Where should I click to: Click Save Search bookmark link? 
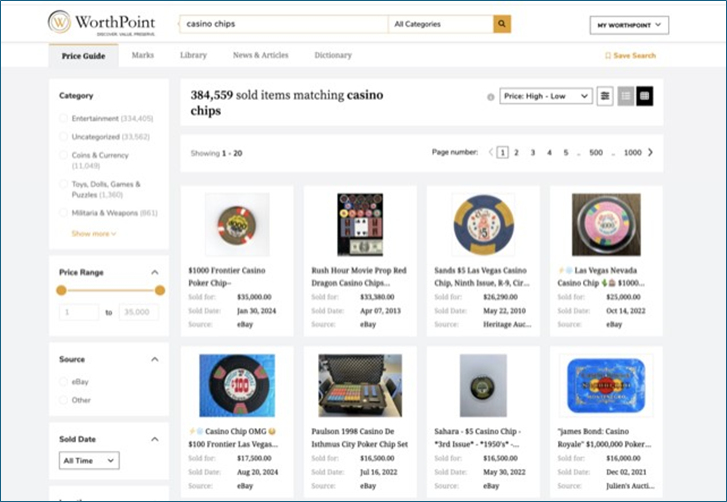[x=630, y=56]
